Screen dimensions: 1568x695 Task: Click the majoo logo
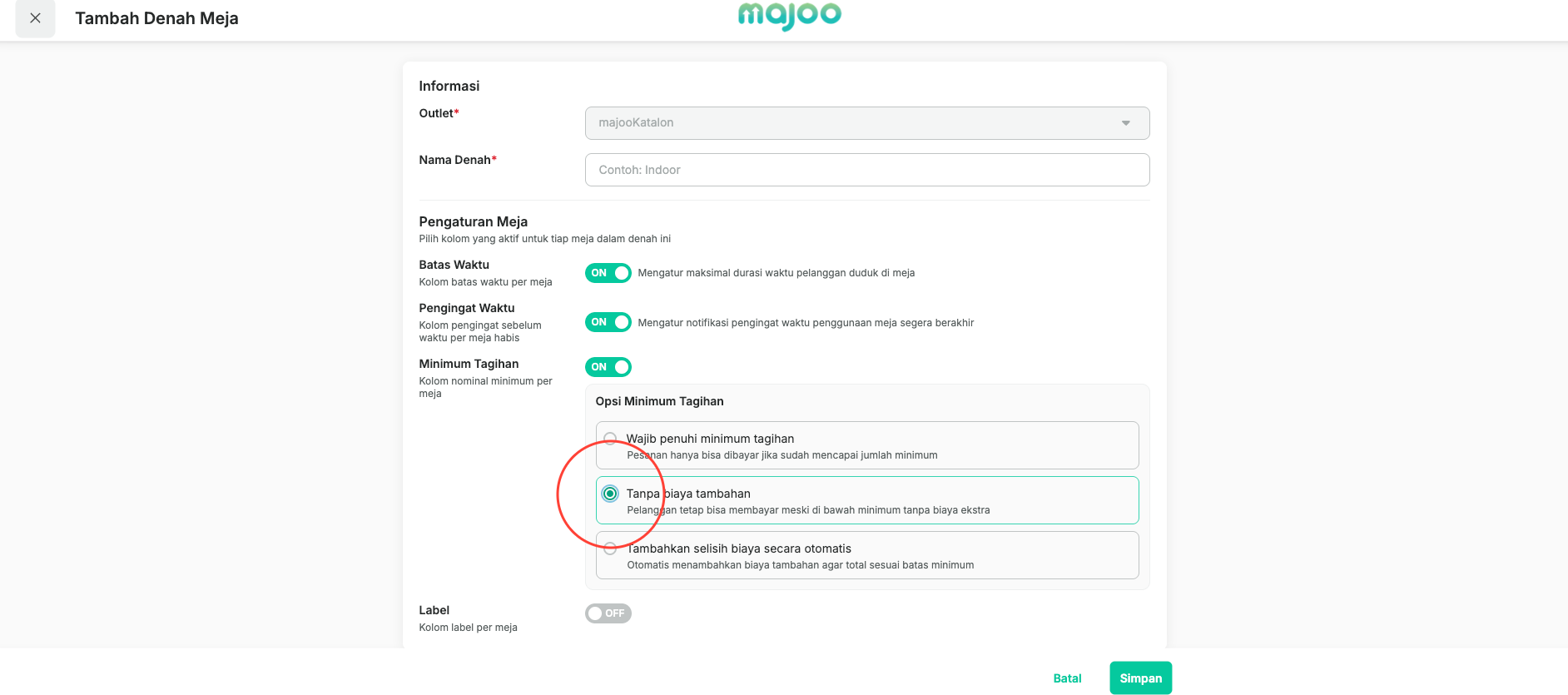coord(790,15)
